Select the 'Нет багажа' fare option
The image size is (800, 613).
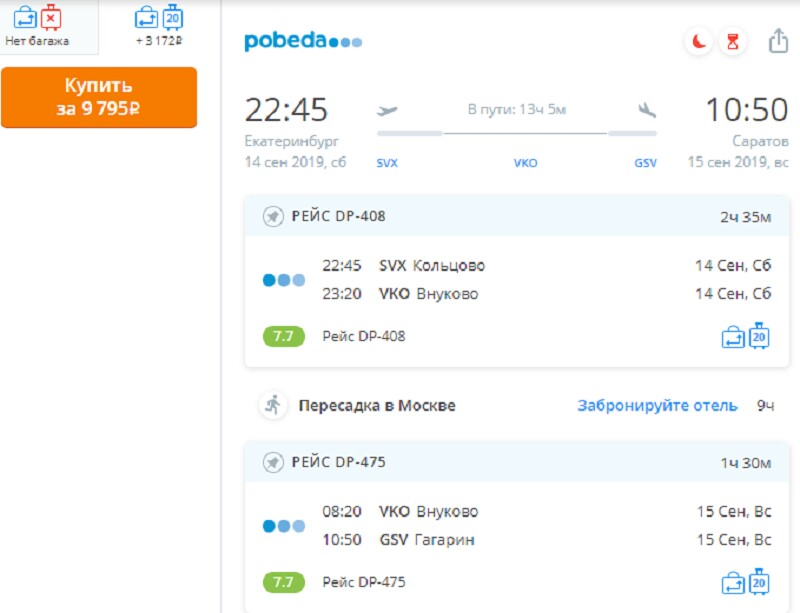37,26
